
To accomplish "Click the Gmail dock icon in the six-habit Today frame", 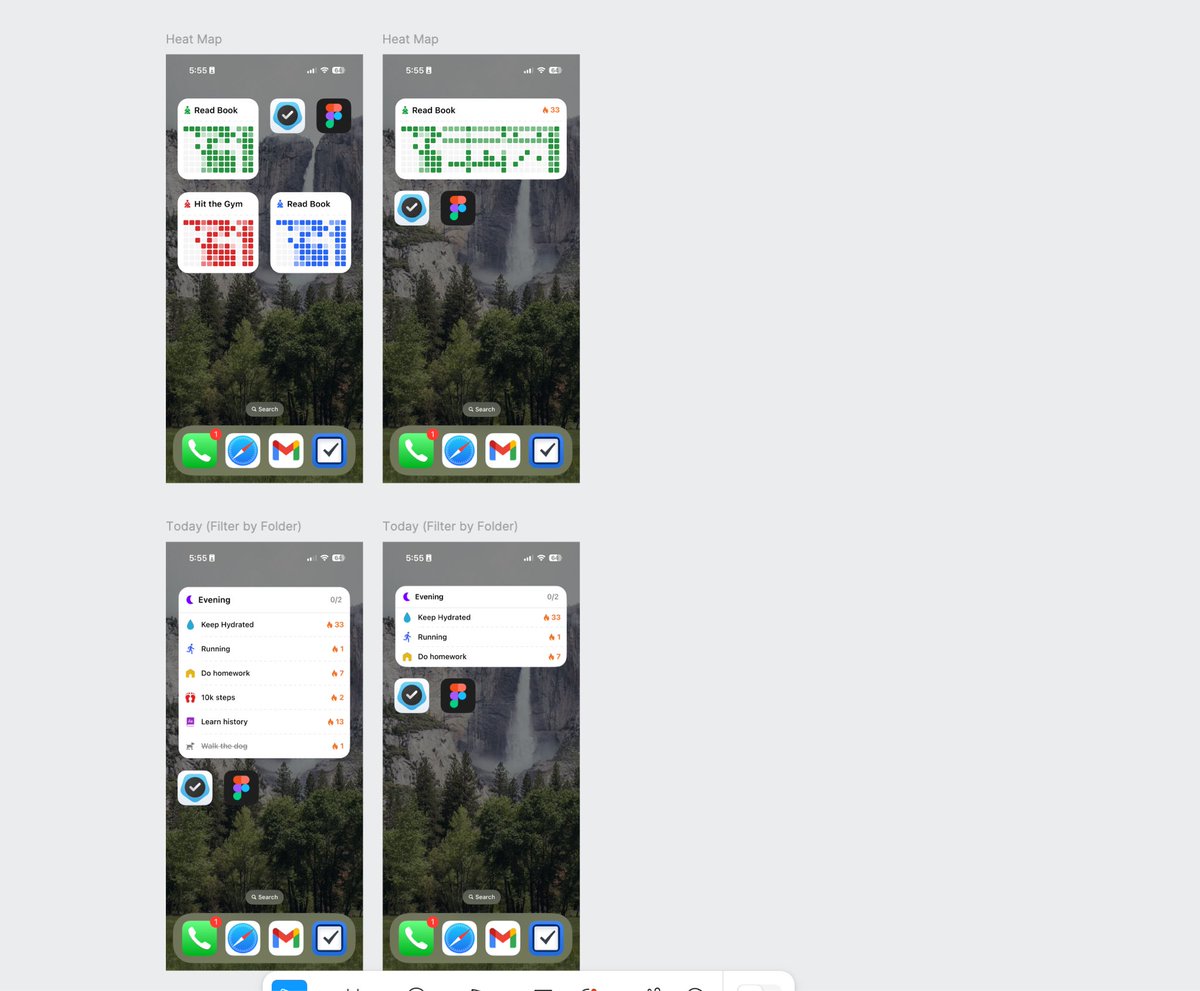I will tap(286, 938).
